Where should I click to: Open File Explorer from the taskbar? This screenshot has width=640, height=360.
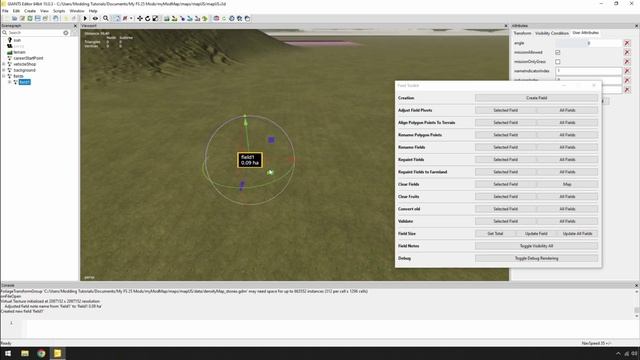point(25,353)
